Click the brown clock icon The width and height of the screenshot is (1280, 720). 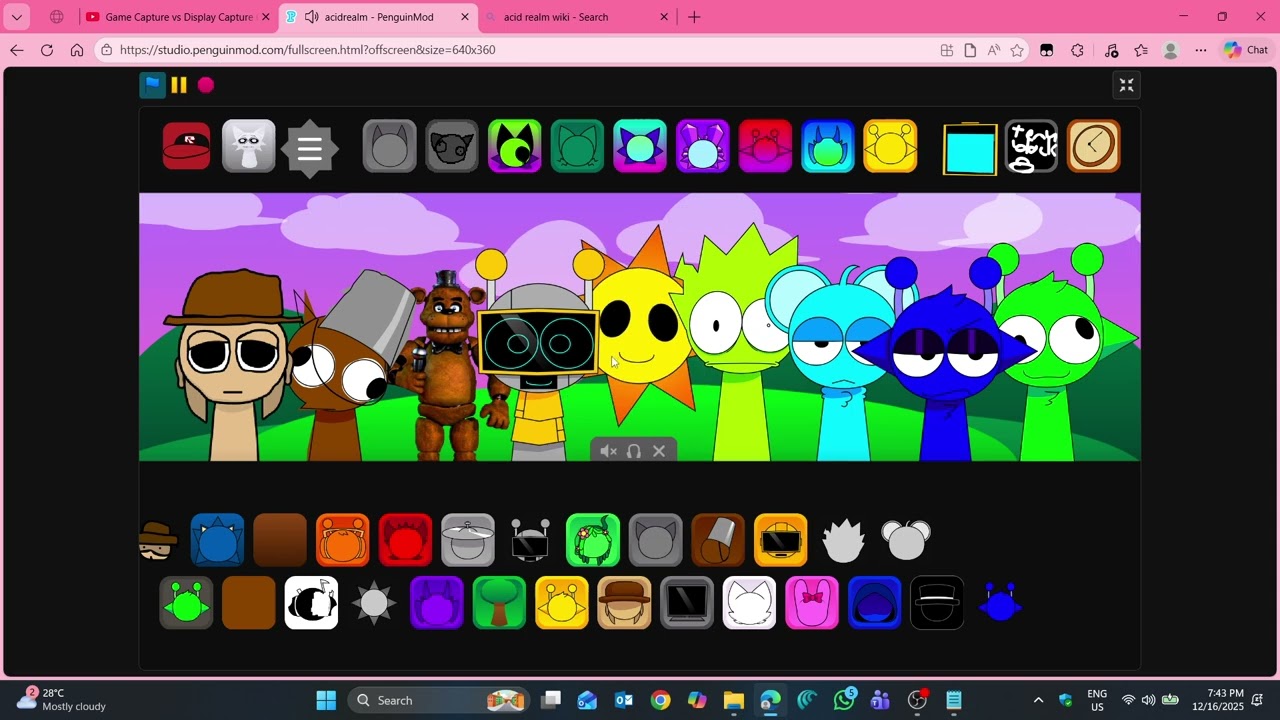click(1094, 147)
